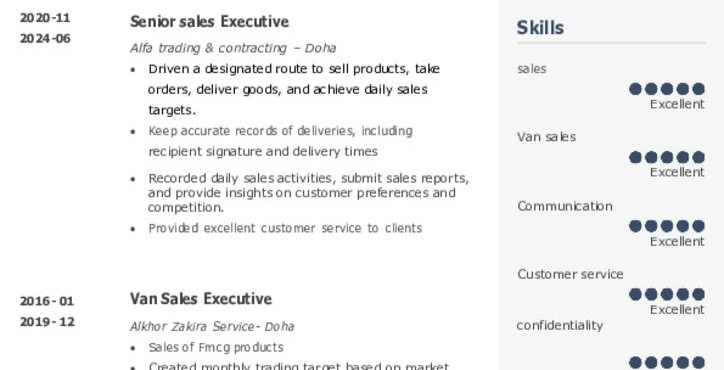
Task: Select the sales skill rating dots
Action: (x=667, y=89)
